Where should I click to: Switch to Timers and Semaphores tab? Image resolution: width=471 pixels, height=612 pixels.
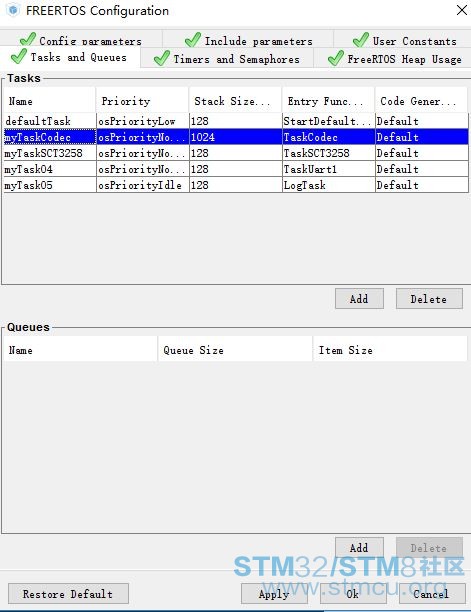[x=227, y=59]
